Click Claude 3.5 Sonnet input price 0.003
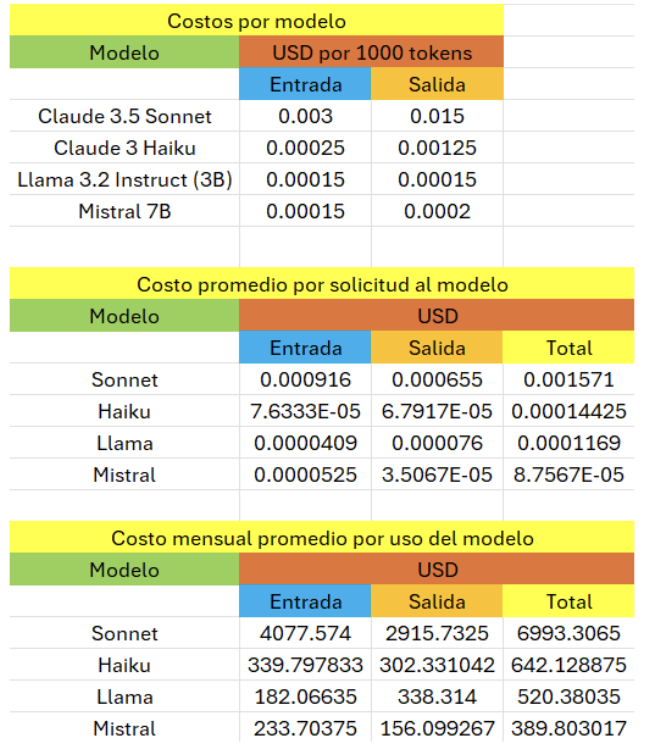 click(x=305, y=116)
